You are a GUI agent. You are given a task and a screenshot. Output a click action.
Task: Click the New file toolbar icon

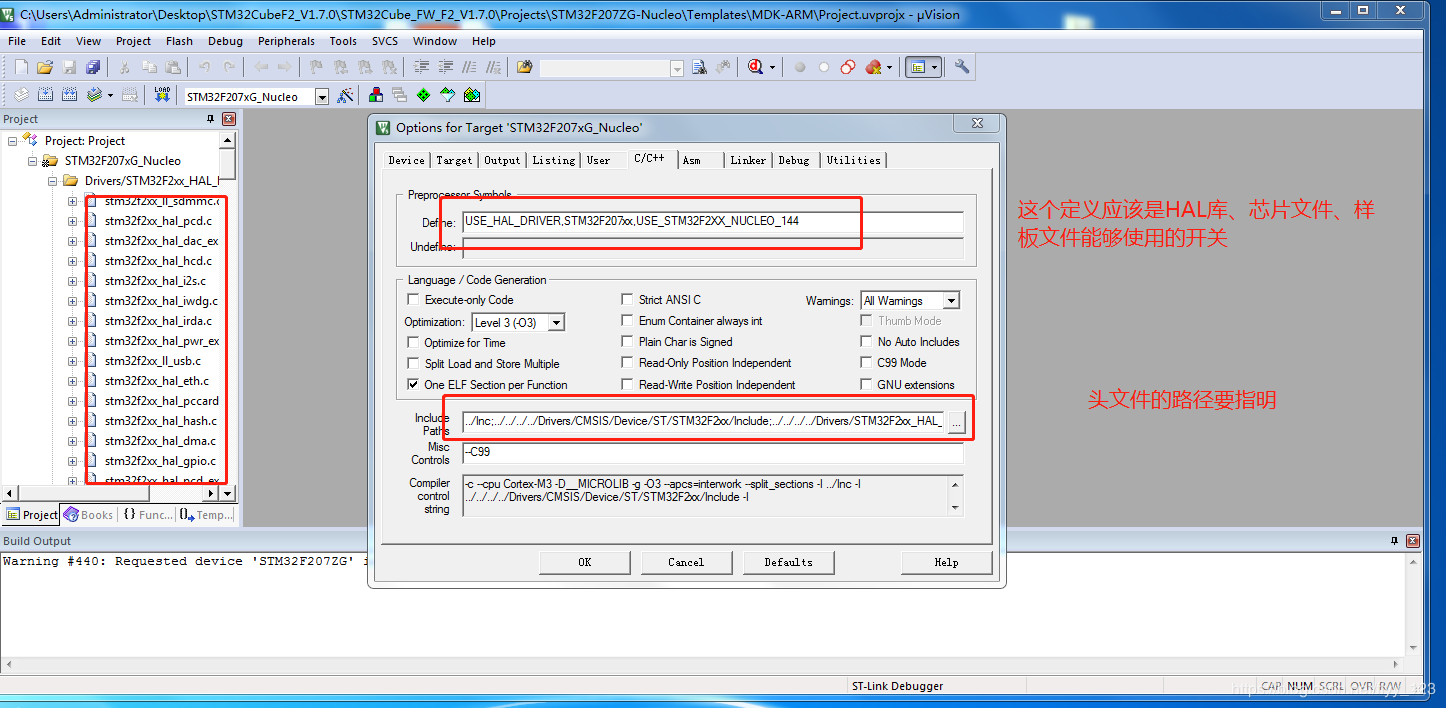coord(21,67)
